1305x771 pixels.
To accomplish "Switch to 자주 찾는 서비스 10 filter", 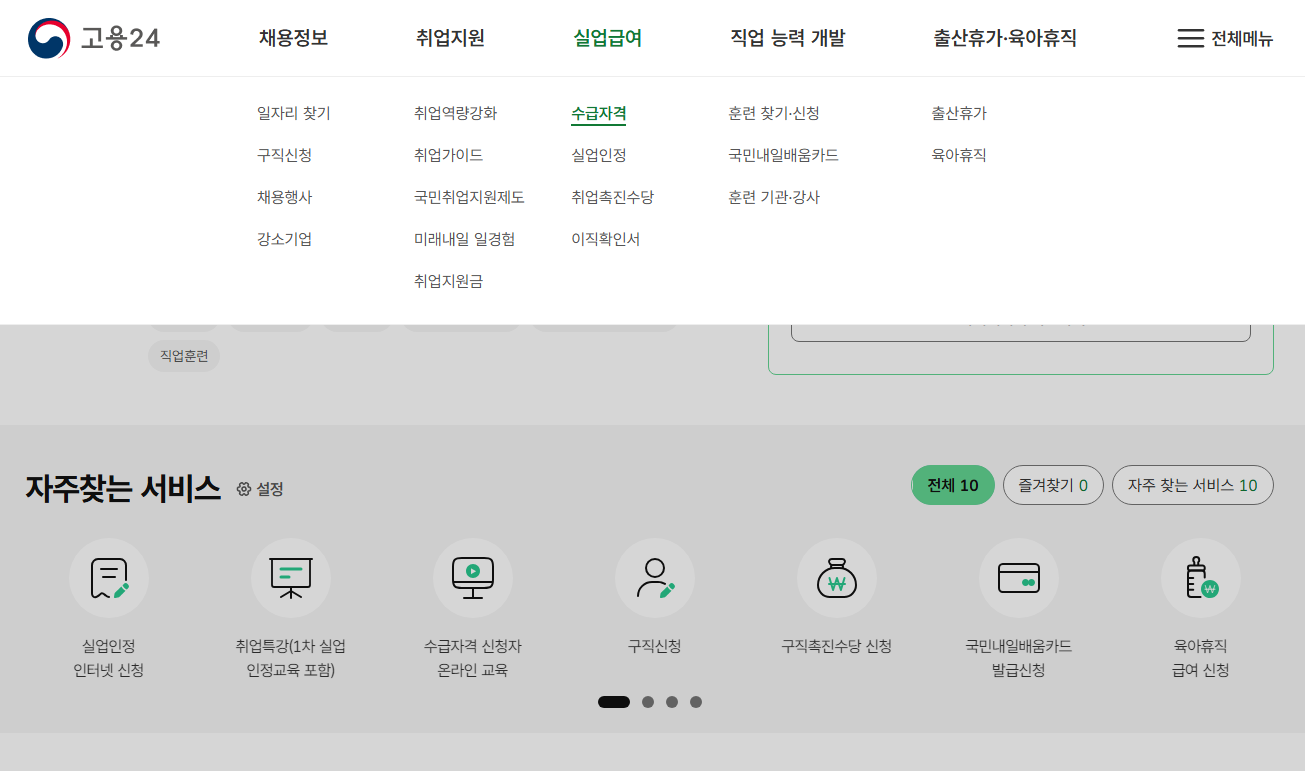I will 1192,484.
